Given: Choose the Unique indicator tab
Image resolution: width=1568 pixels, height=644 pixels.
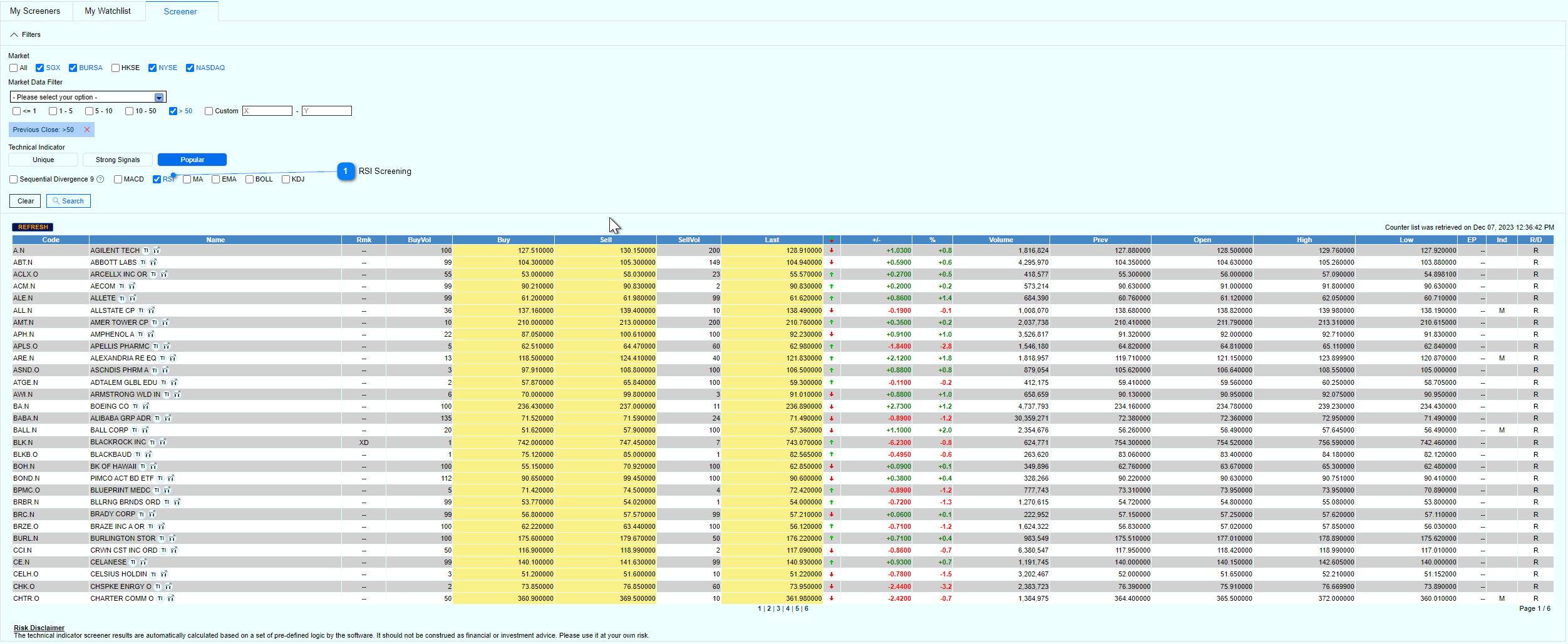Looking at the screenshot, I should pos(43,160).
